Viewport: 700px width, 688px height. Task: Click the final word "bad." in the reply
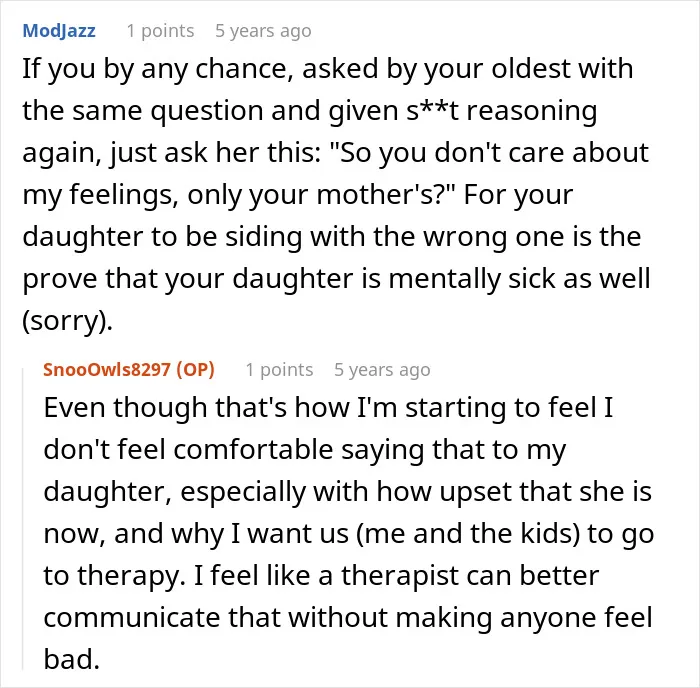coord(71,659)
